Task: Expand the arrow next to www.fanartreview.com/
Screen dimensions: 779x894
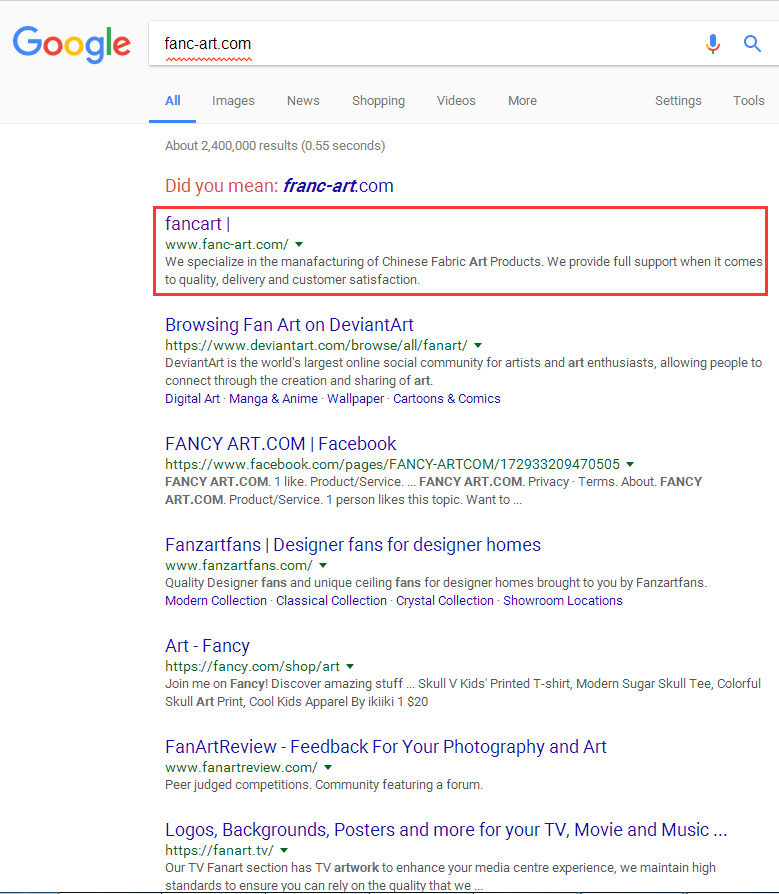Action: (328, 767)
